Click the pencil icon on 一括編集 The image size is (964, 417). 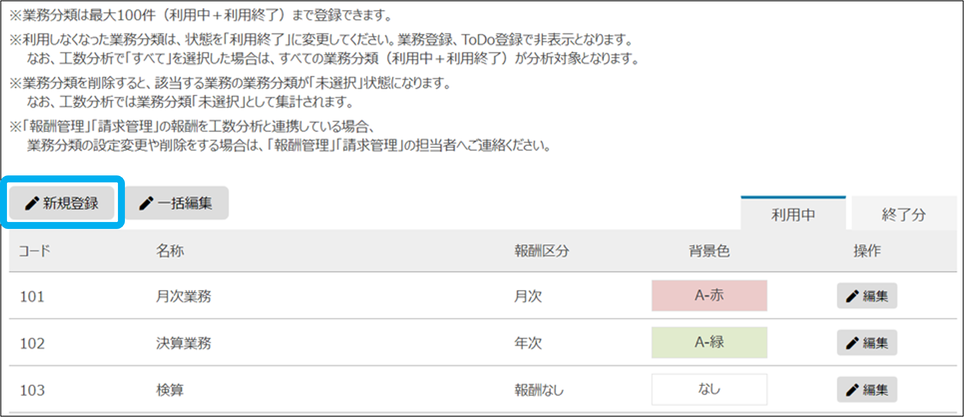pos(147,203)
